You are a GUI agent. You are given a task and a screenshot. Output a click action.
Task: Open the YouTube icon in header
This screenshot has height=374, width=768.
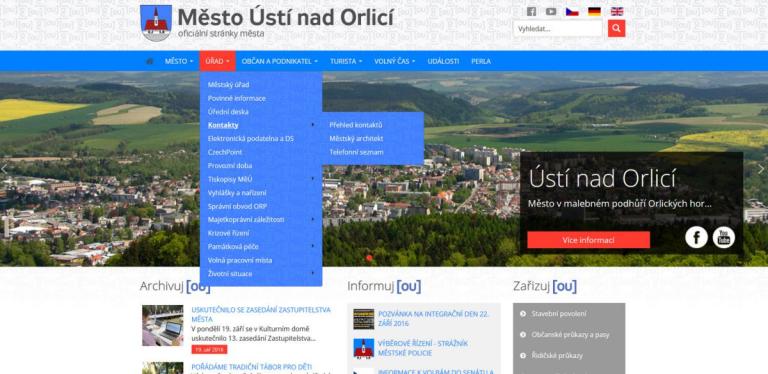click(x=551, y=12)
